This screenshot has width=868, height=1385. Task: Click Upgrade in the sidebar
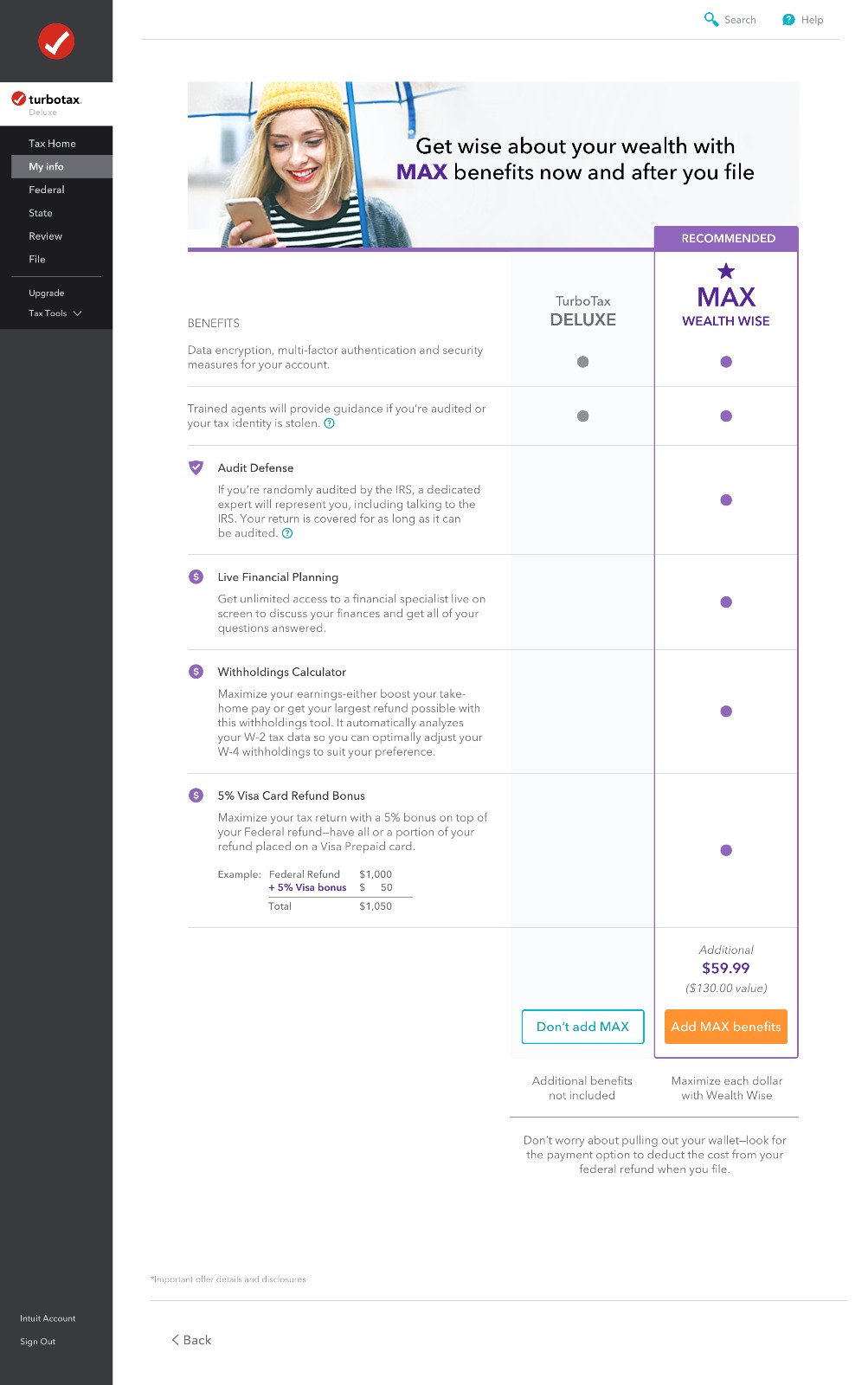(47, 293)
